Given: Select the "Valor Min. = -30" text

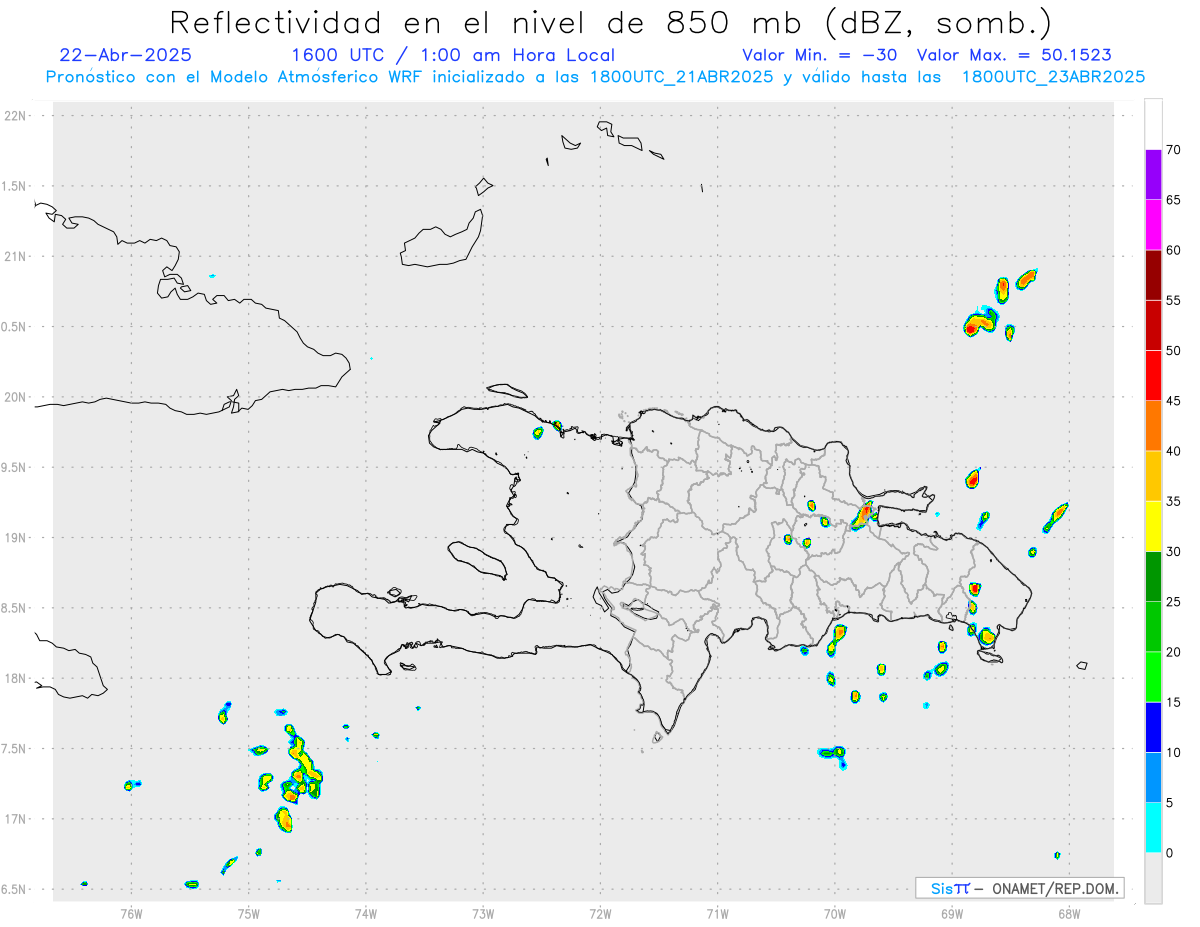Looking at the screenshot, I should point(820,55).
